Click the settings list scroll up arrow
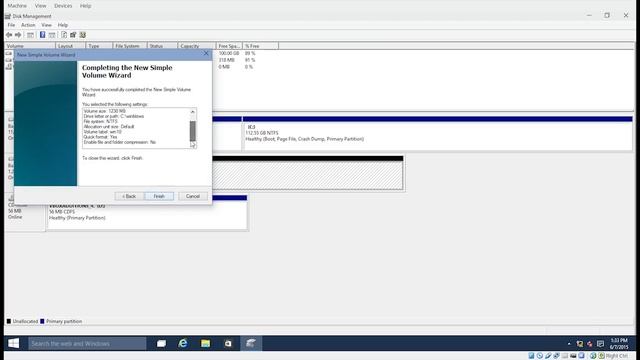Screen dimensions: 640x360 tap(193, 112)
